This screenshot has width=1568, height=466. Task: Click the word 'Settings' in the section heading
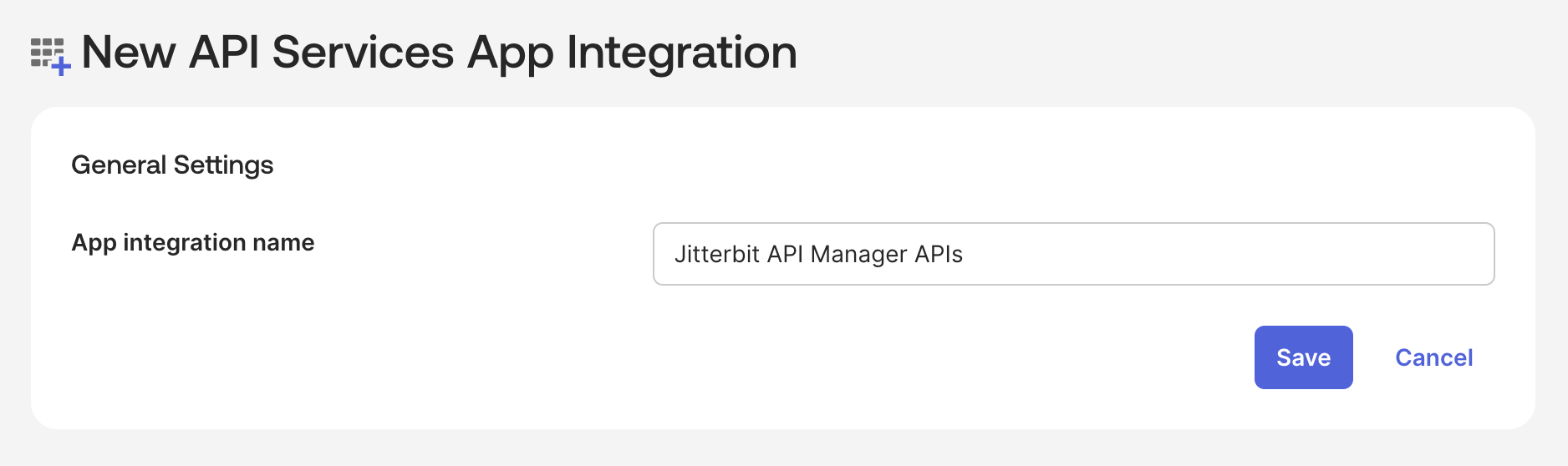point(223,165)
